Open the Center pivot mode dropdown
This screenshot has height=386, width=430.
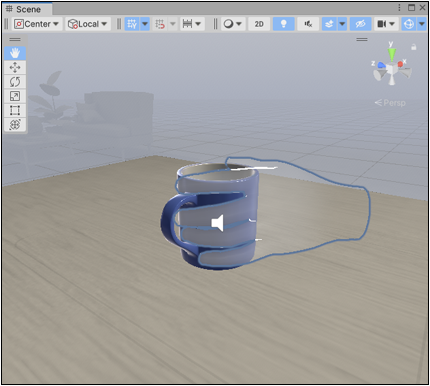[x=37, y=24]
